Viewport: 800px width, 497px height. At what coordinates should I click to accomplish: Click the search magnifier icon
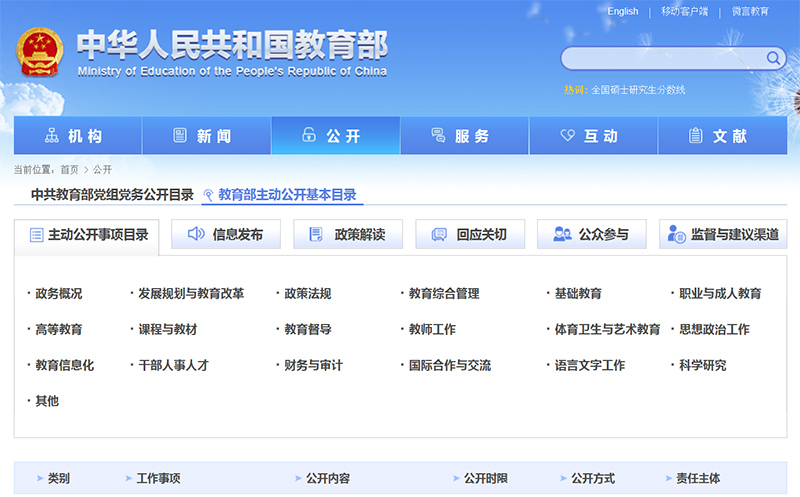(774, 58)
